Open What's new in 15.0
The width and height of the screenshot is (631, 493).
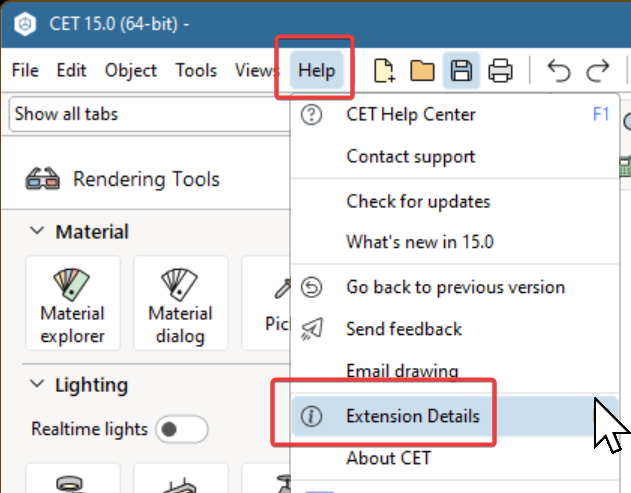pyautogui.click(x=455, y=242)
